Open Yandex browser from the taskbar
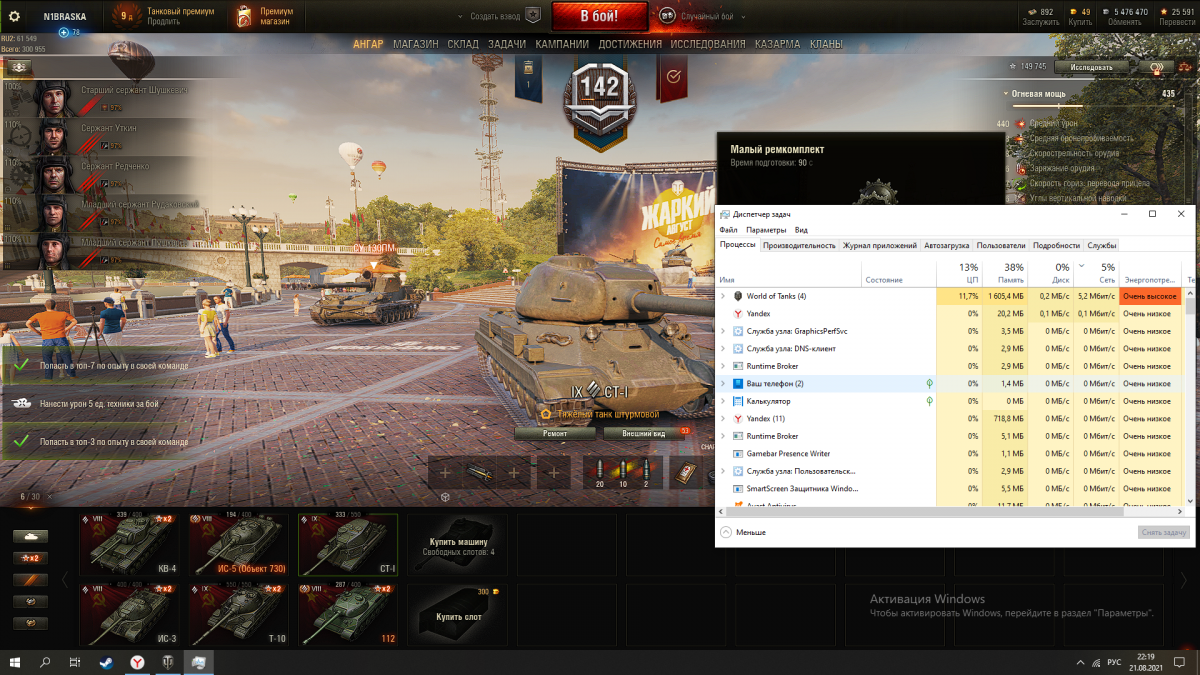This screenshot has height=675, width=1200. pos(137,662)
